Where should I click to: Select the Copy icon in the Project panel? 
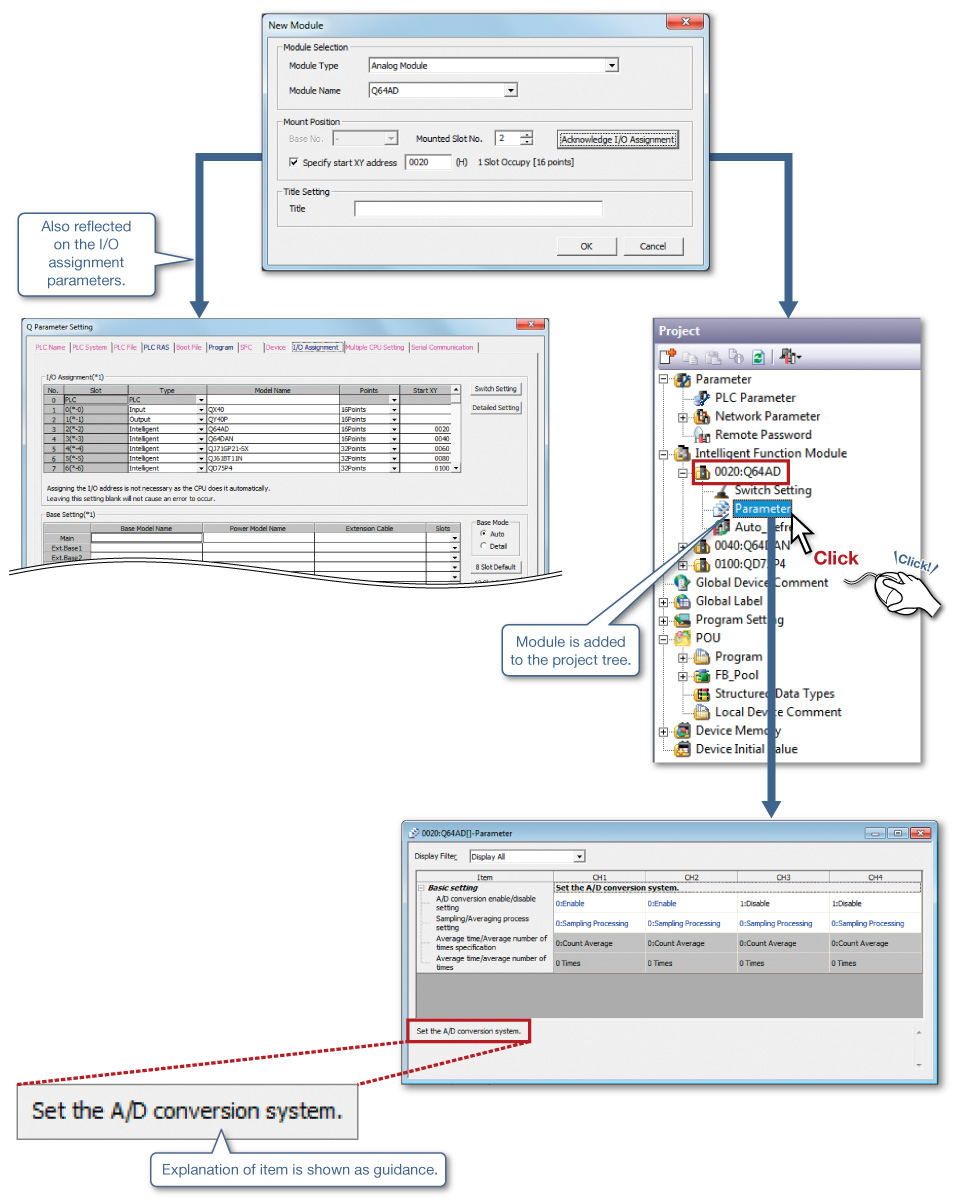pyautogui.click(x=692, y=356)
